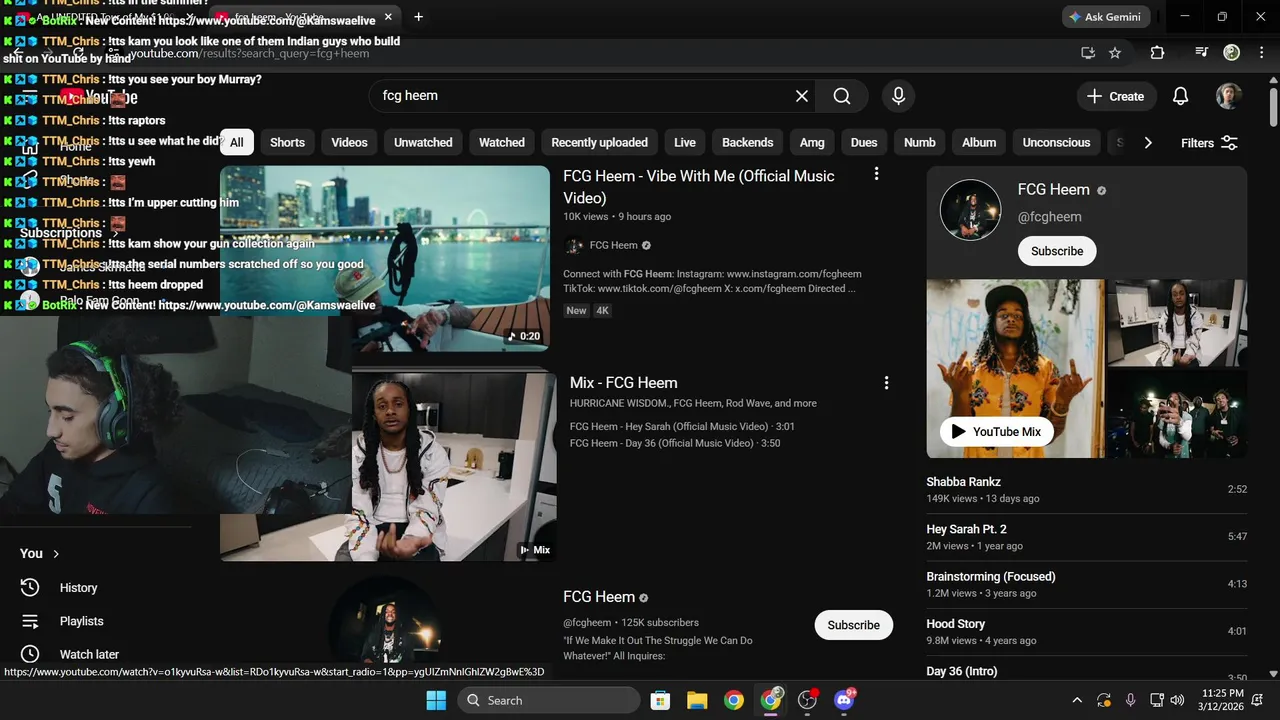This screenshot has width=1280, height=720.
Task: Open Vibe With Me (Official Music Video) title
Action: [699, 187]
